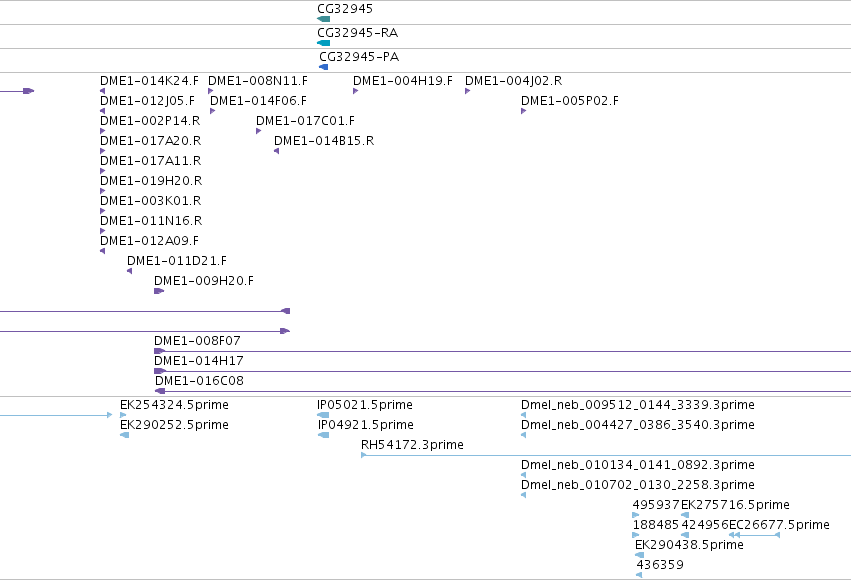Viewport: 851px width, 580px height.
Task: Open the DME1-017A11.R feature
Action: point(150,161)
